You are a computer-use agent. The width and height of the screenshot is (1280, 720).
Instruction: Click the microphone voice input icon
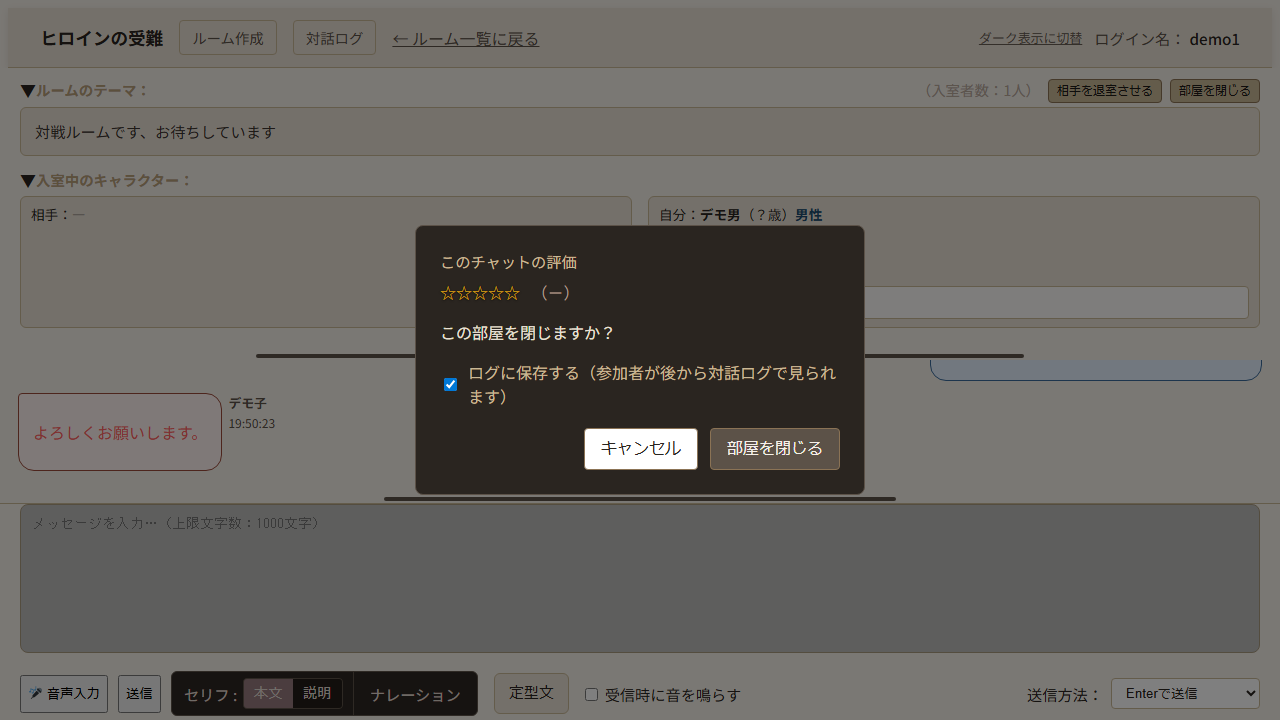[x=35, y=693]
